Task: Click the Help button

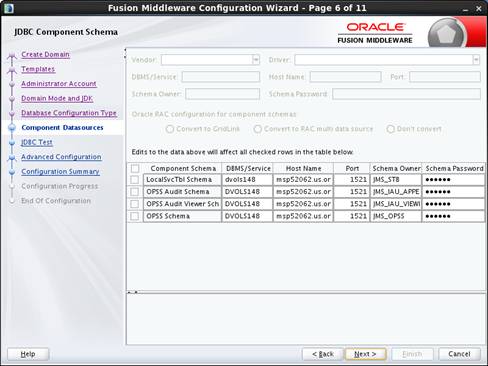Action: point(28,354)
